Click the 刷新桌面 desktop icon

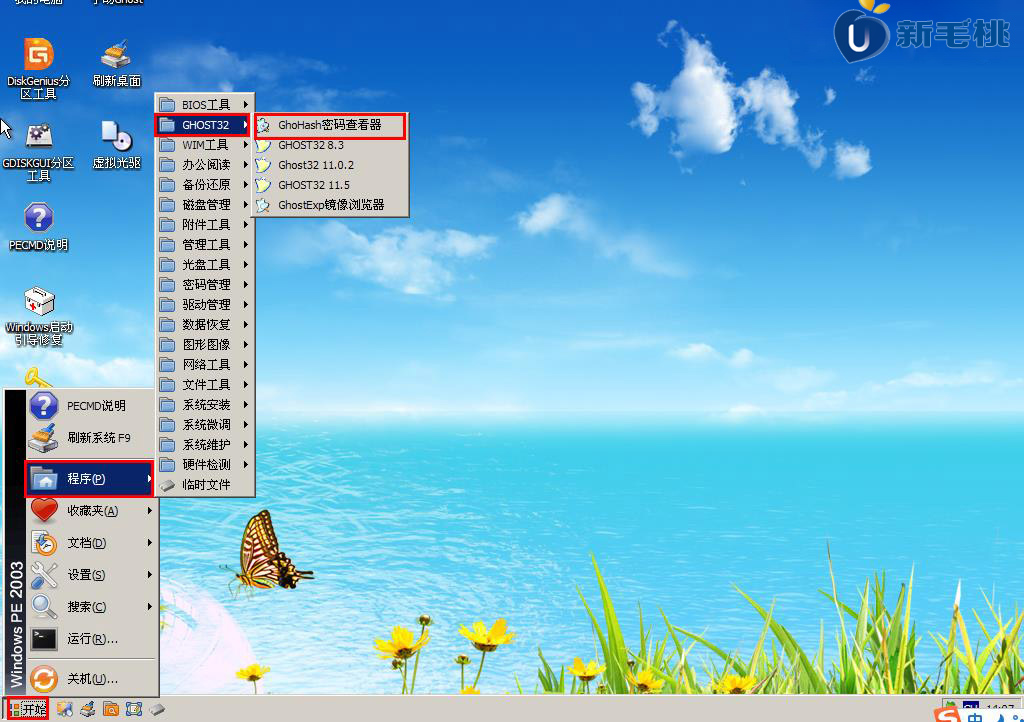[116, 64]
